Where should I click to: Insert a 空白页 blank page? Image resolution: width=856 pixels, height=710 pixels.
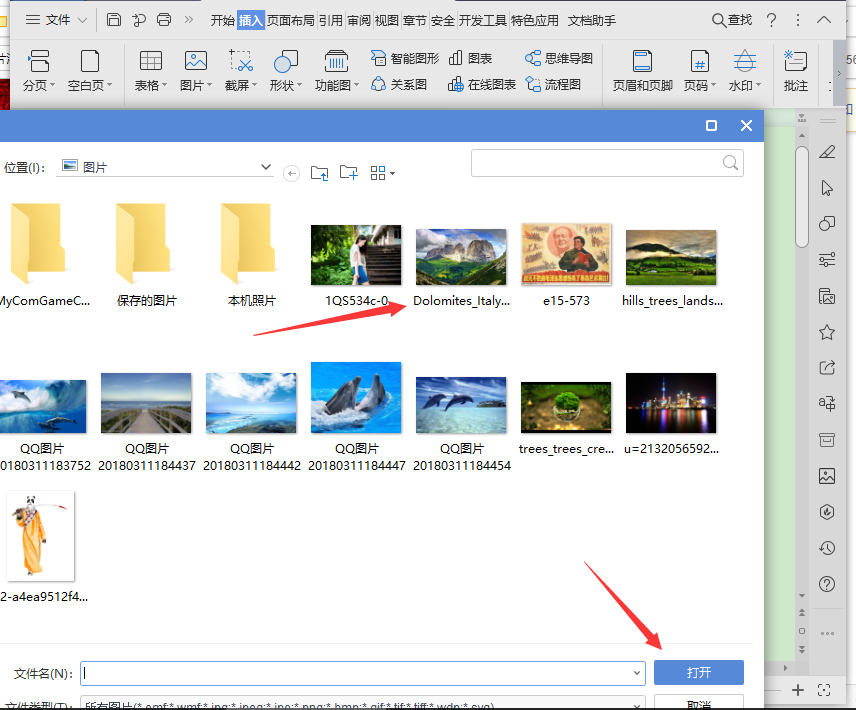pyautogui.click(x=90, y=70)
